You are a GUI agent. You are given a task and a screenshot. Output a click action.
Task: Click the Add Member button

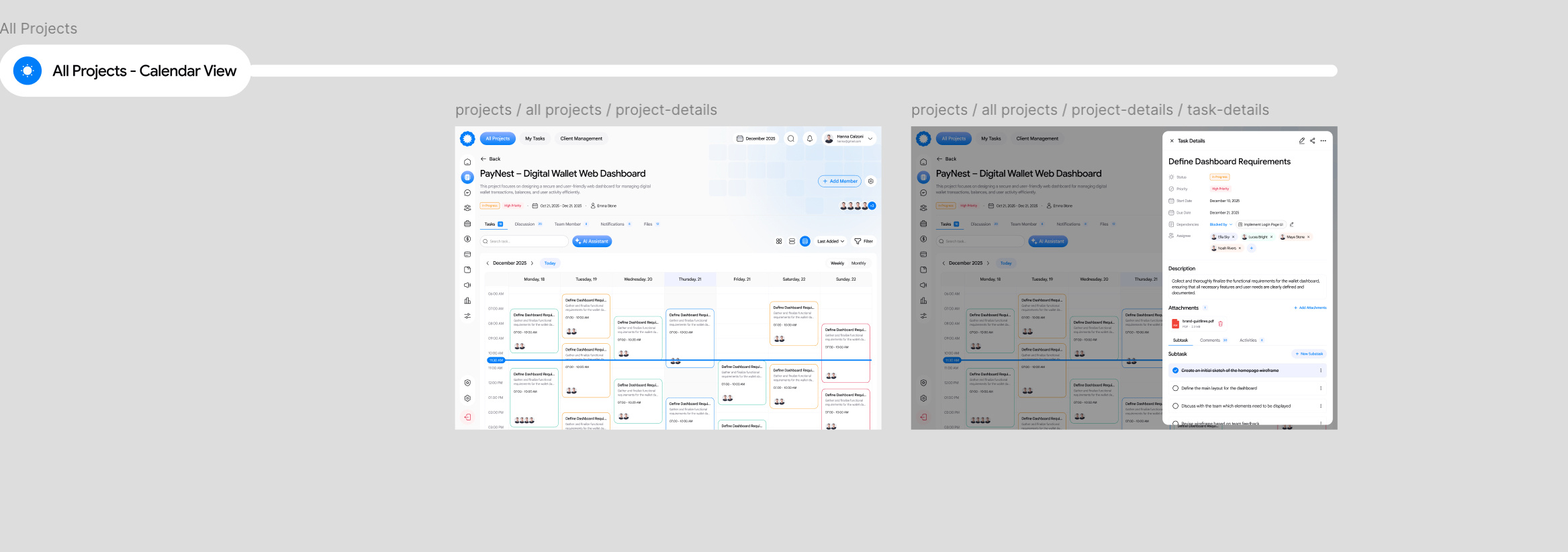tap(840, 181)
